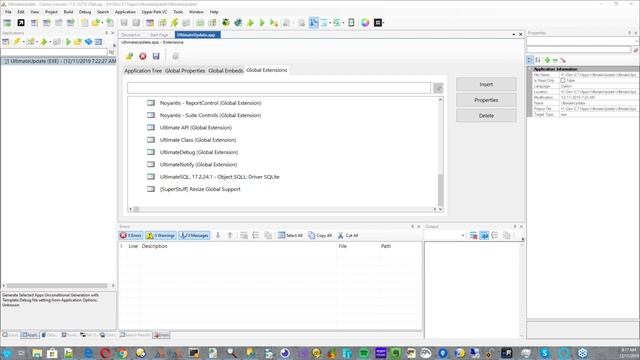Image resolution: width=640 pixels, height=360 pixels.
Task: Click the extensions filter input field
Action: 279,88
